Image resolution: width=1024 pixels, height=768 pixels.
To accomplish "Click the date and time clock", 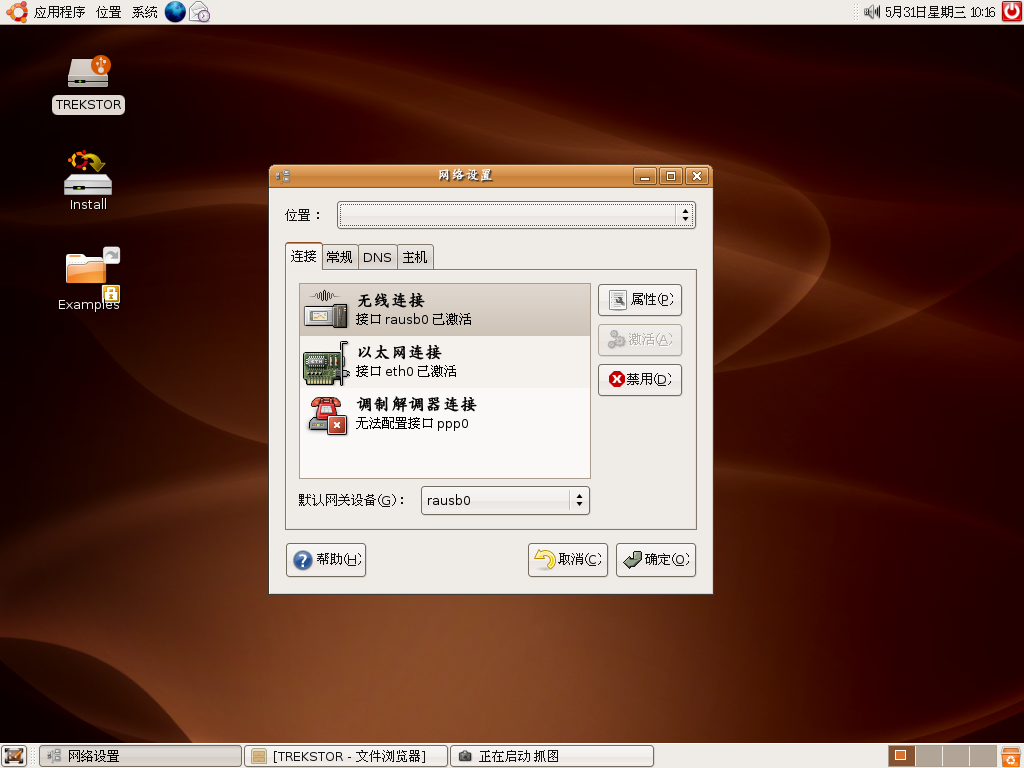I will point(940,12).
